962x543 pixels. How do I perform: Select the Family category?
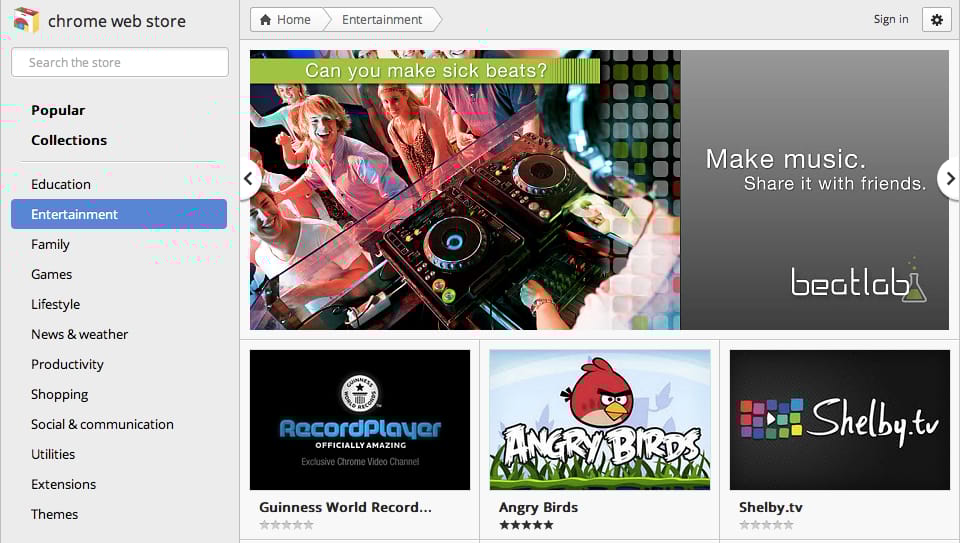pyautogui.click(x=50, y=244)
